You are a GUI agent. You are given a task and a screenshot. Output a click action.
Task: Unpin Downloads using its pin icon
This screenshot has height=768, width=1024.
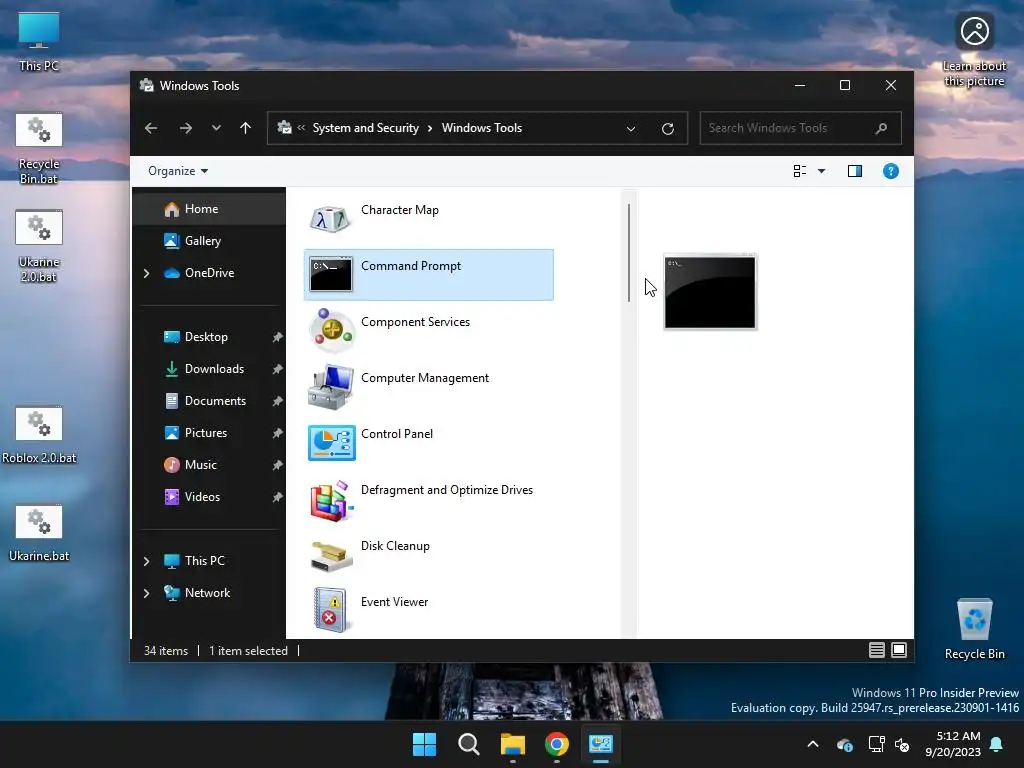coord(278,369)
